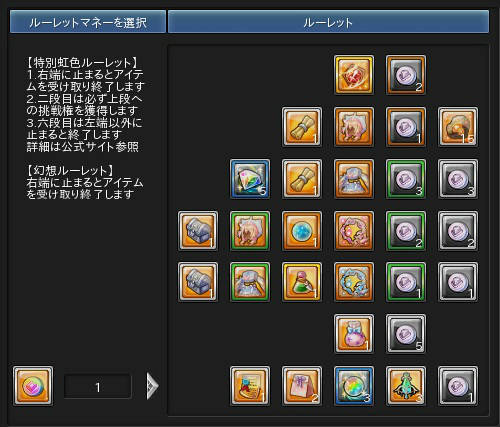500x427 pixels.
Task: Select the rainbow roulette money coin icon
Action: (x=33, y=386)
